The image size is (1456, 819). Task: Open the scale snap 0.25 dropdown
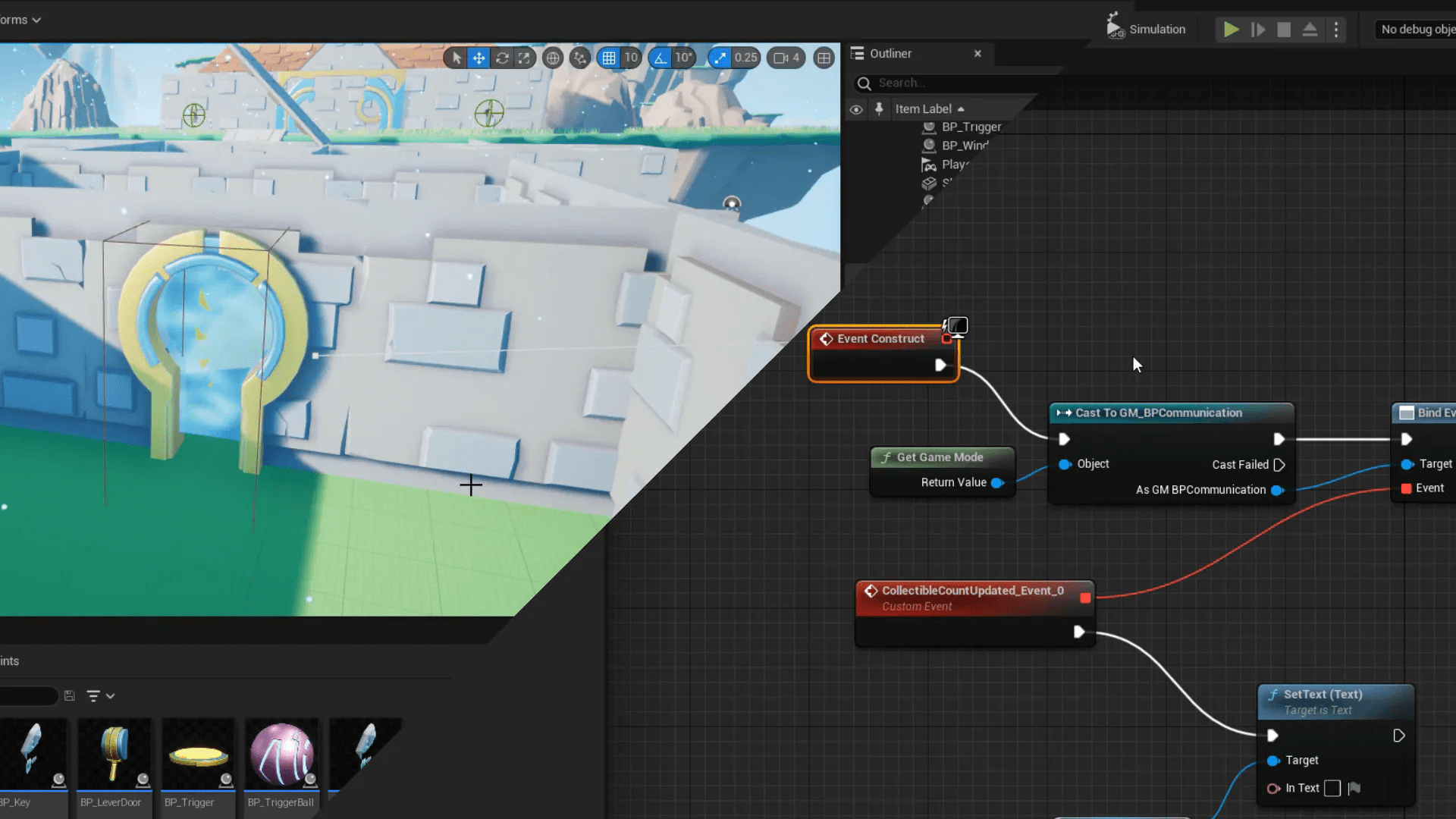click(x=745, y=58)
